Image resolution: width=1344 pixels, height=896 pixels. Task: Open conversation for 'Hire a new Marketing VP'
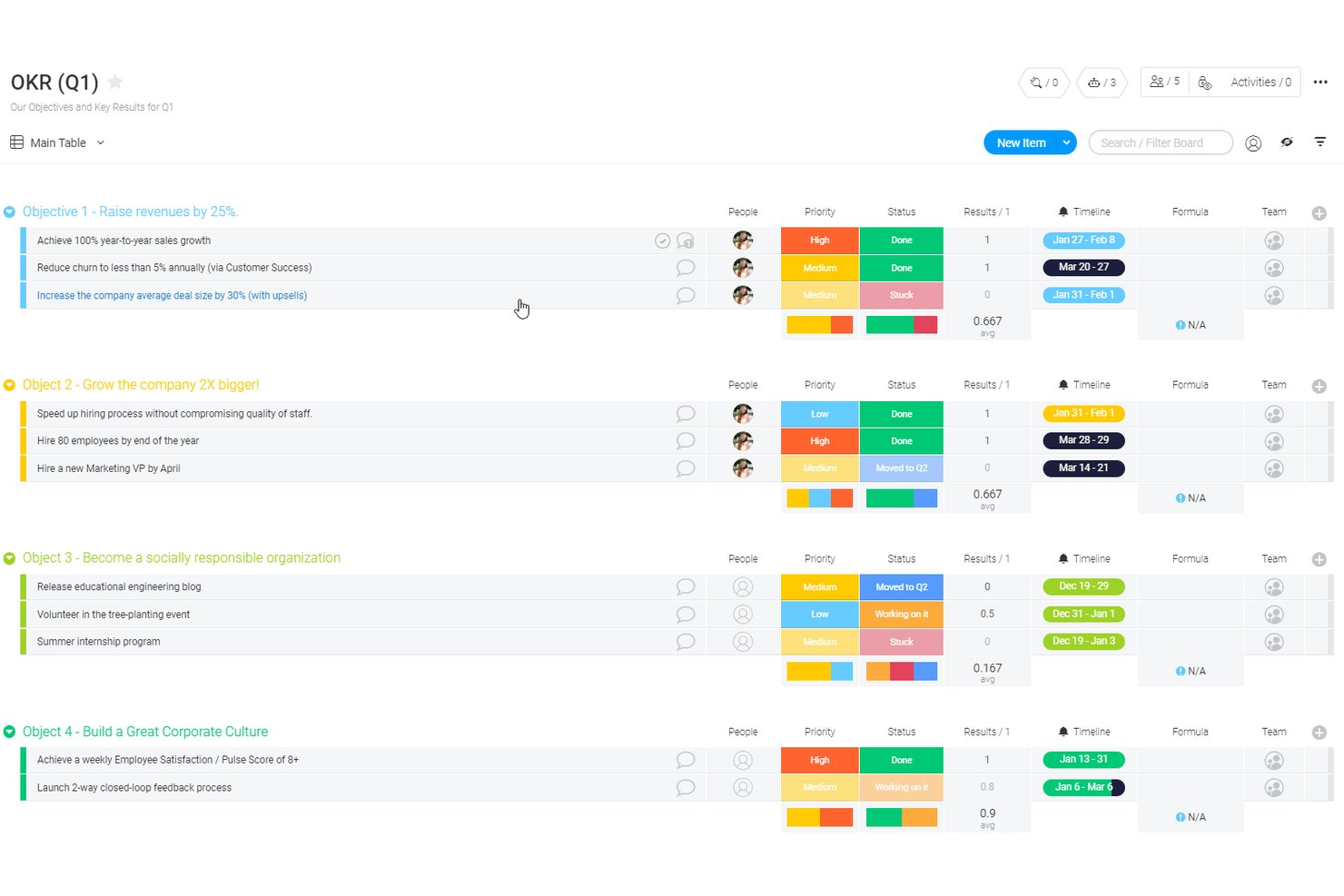(686, 468)
